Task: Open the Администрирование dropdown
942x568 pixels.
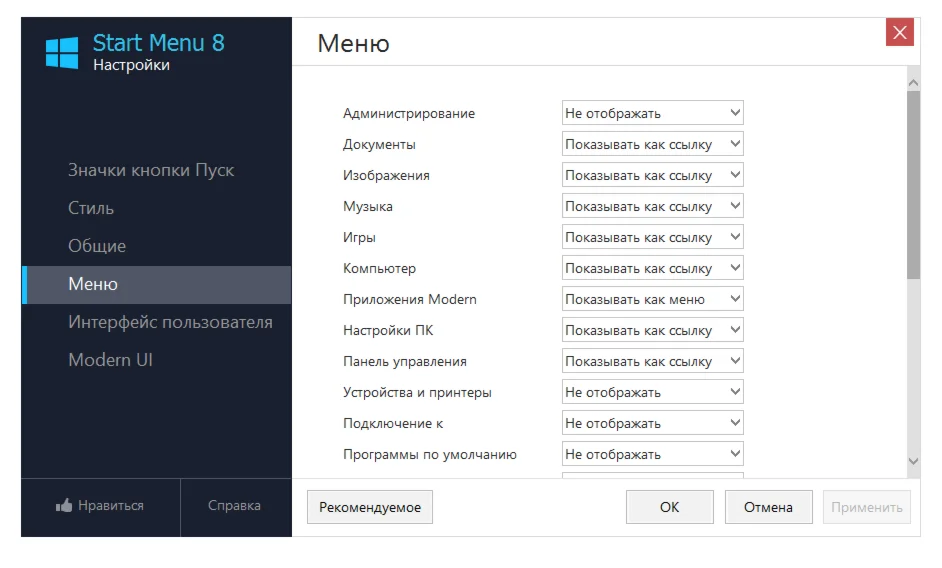Action: [652, 114]
